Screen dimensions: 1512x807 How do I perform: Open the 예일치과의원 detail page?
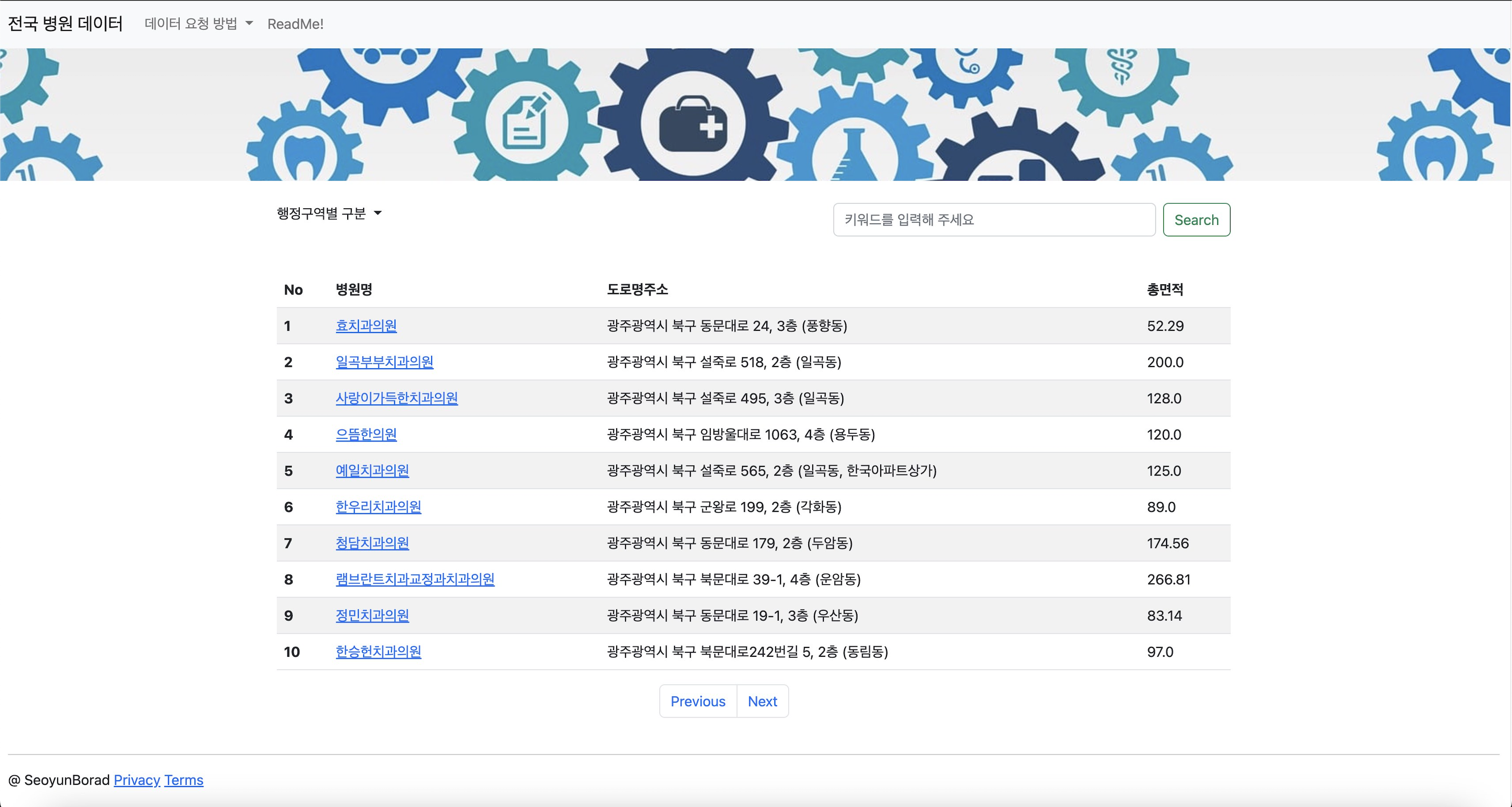[x=372, y=471]
